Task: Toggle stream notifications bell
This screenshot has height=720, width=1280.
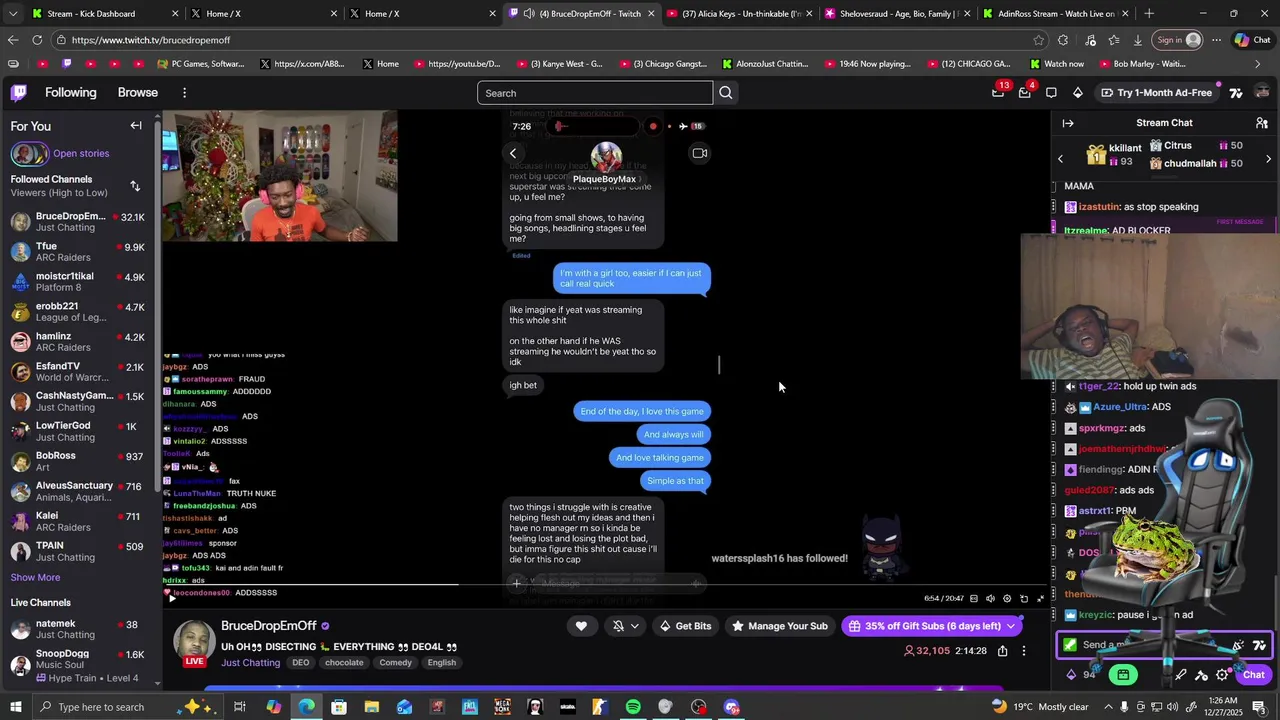Action: tap(618, 626)
